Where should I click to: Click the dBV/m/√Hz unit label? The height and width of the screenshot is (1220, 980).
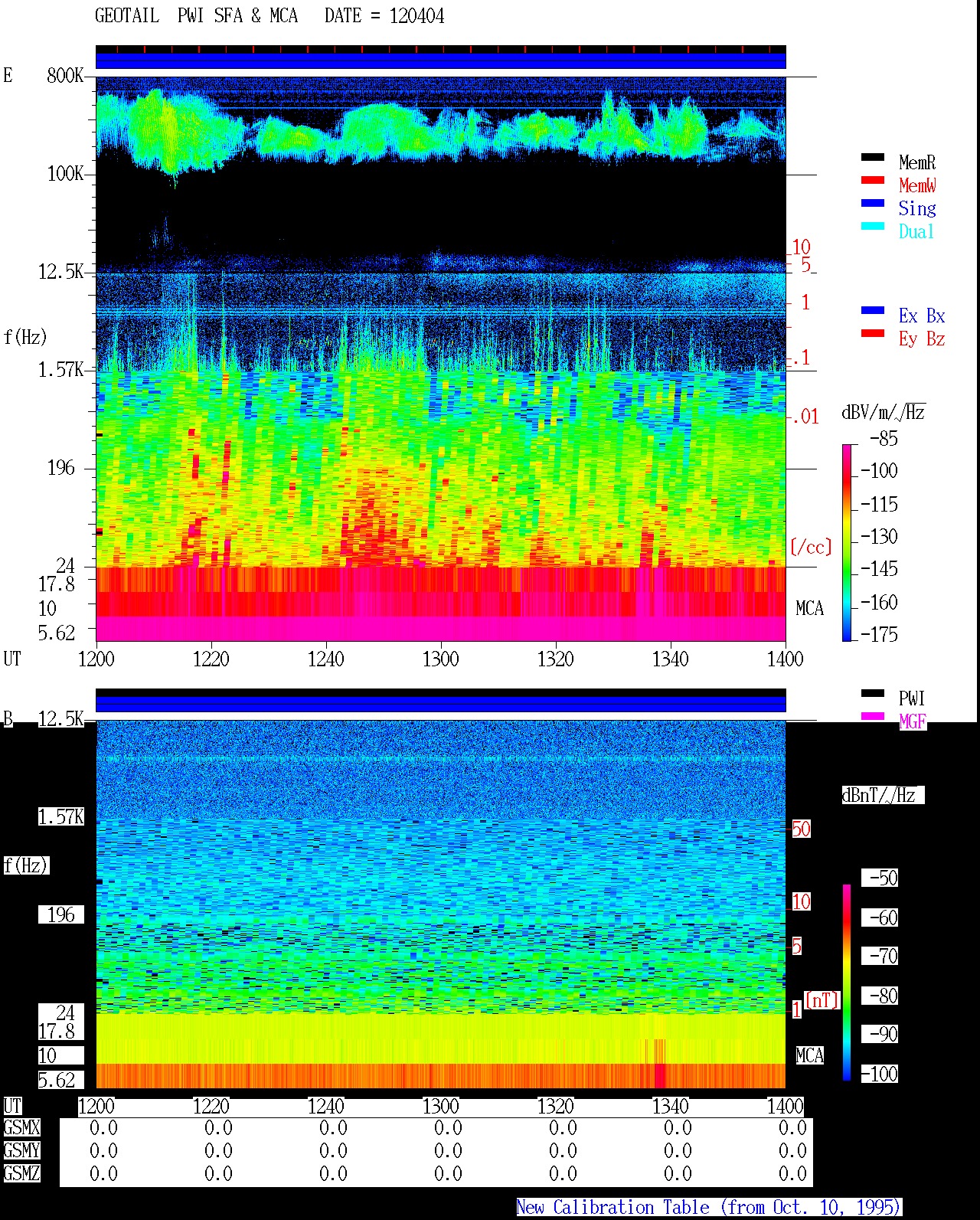[884, 413]
